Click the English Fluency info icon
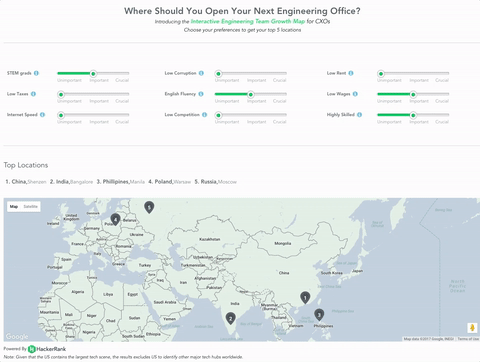 click(x=201, y=94)
